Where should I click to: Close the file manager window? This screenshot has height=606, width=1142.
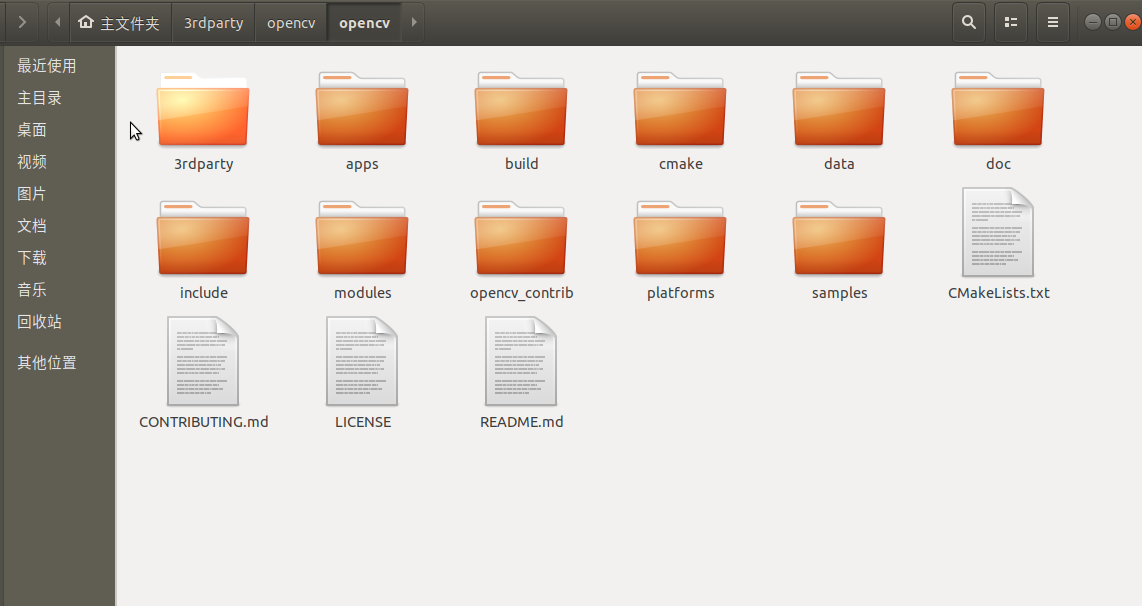(1133, 22)
